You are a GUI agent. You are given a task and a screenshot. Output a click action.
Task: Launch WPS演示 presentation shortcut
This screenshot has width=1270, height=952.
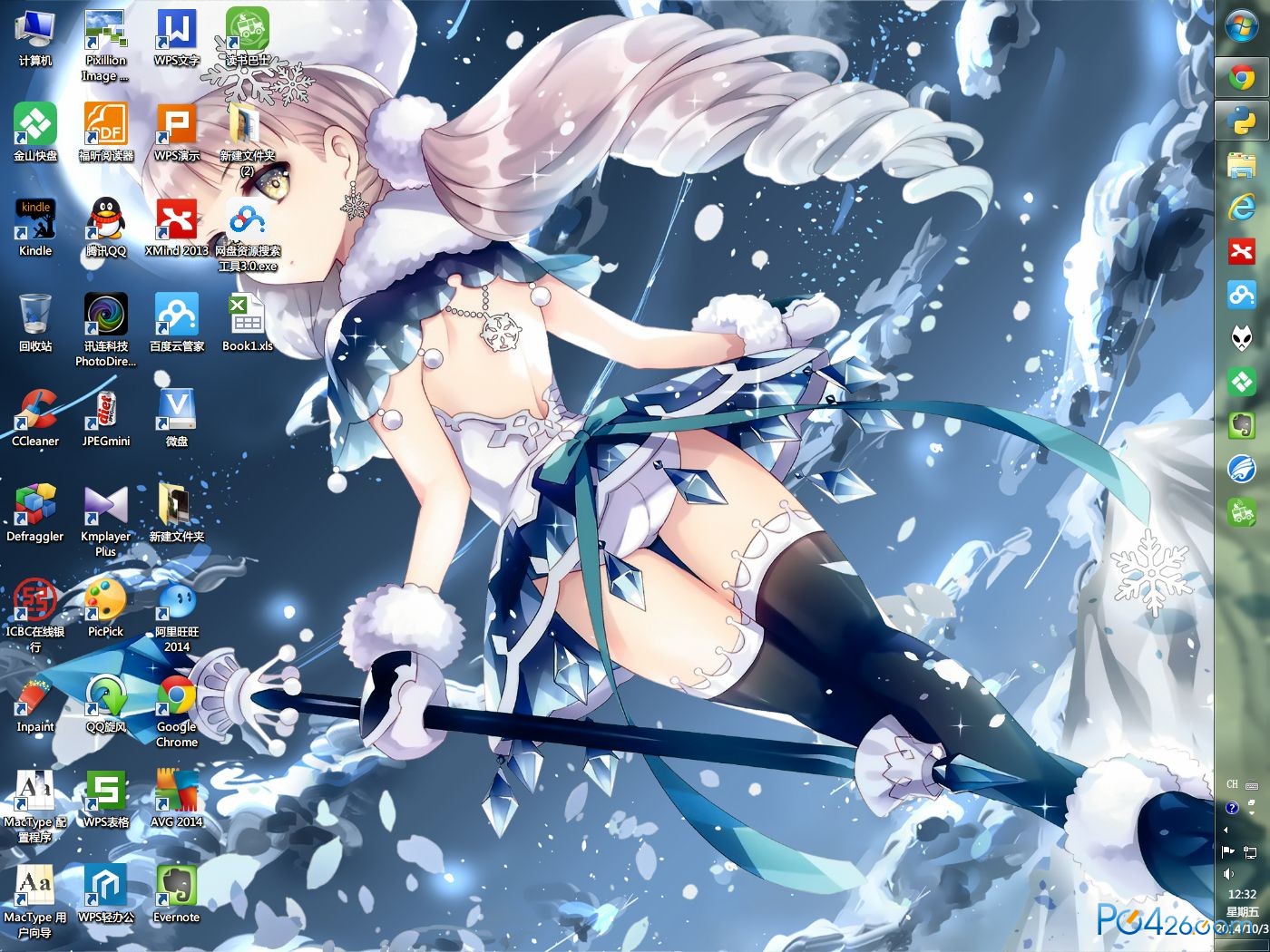coord(177,133)
